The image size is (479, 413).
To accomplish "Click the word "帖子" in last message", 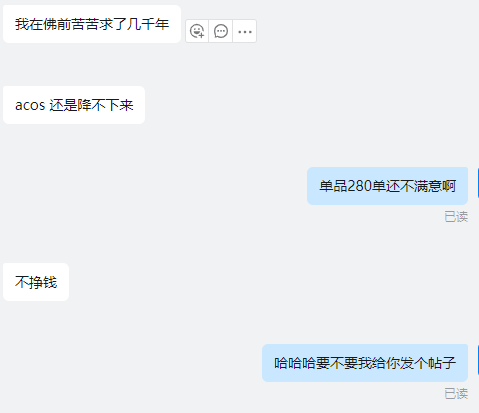I will (442, 363).
